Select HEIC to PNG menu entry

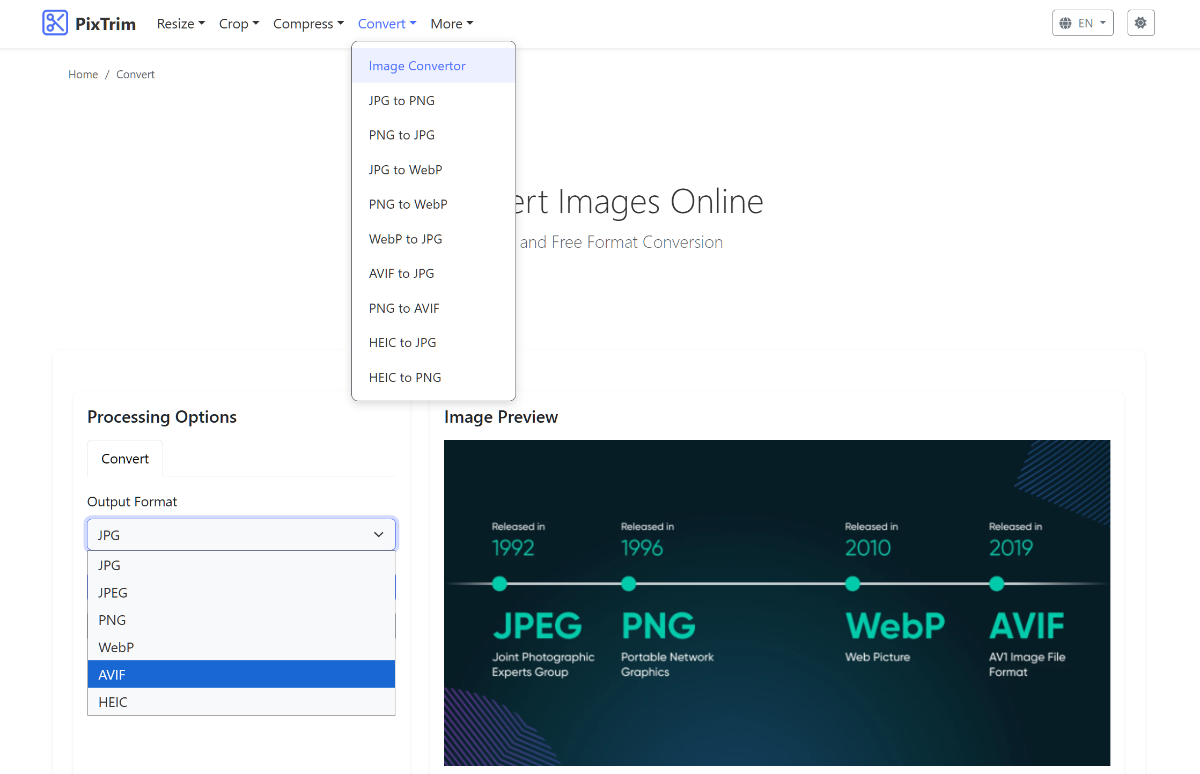404,378
